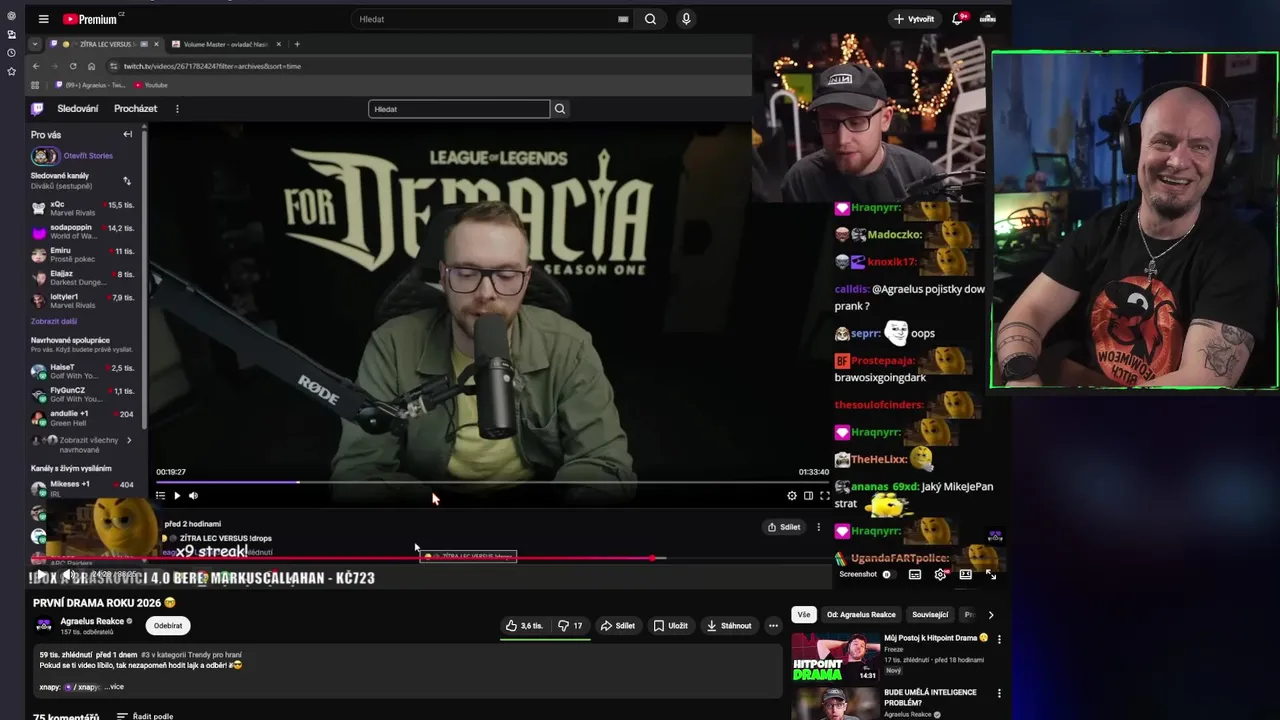The width and height of the screenshot is (1280, 720).
Task: Open the Procházet tab in Twitch
Action: [136, 109]
